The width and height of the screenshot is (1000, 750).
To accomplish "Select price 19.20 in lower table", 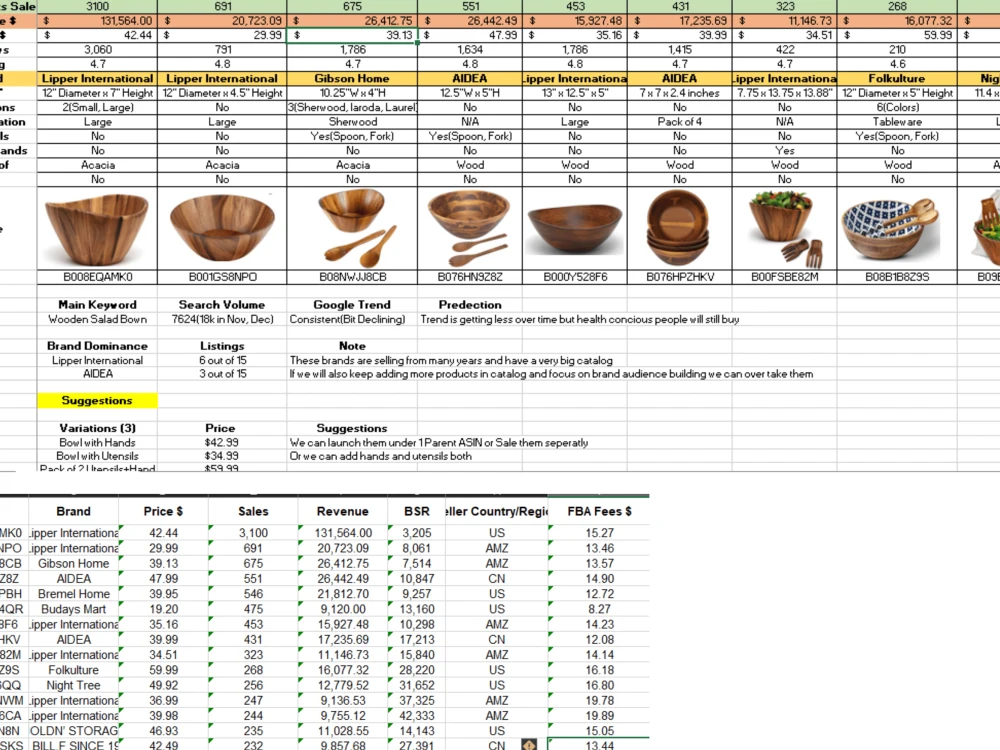I will (163, 609).
